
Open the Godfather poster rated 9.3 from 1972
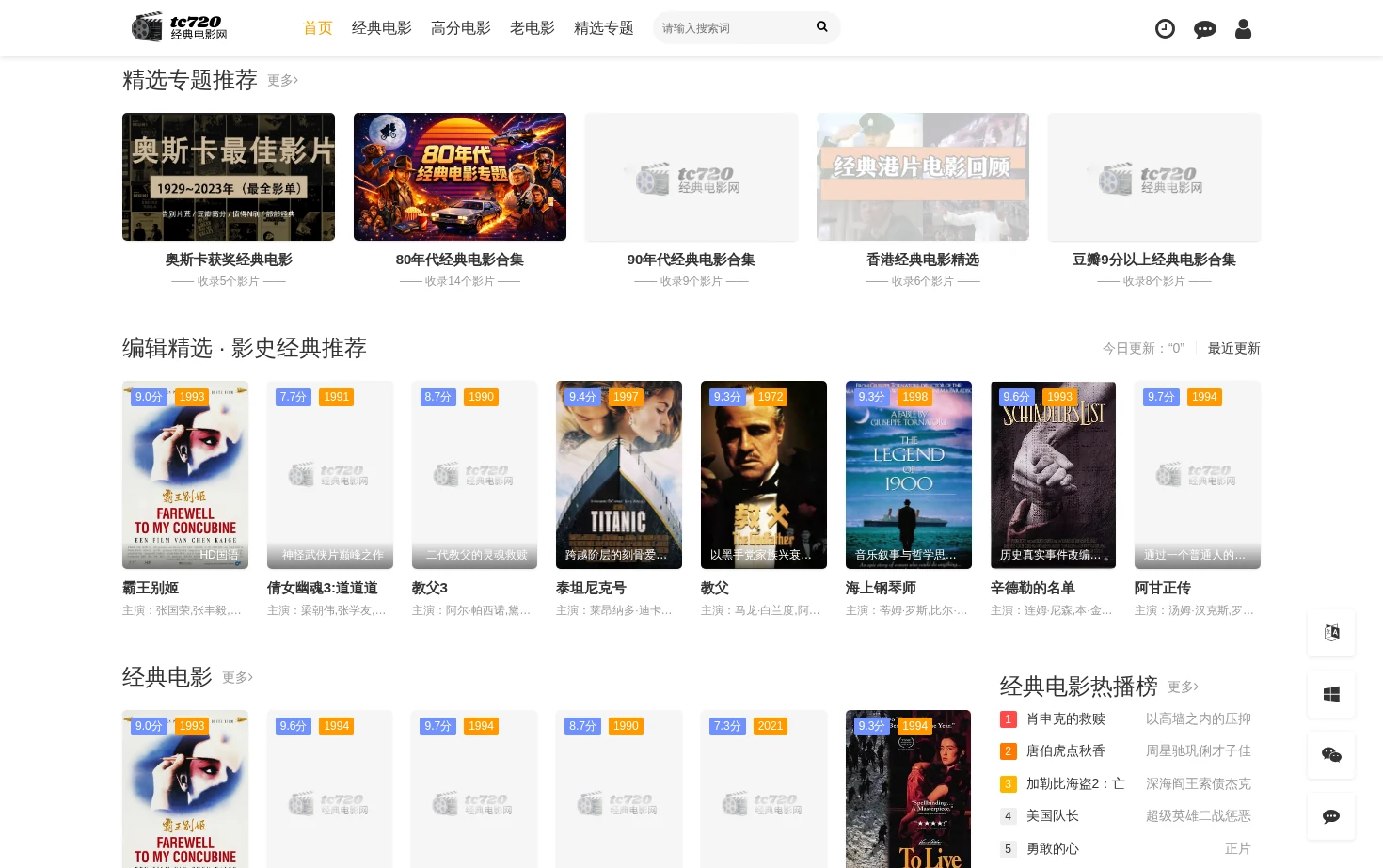click(x=764, y=475)
